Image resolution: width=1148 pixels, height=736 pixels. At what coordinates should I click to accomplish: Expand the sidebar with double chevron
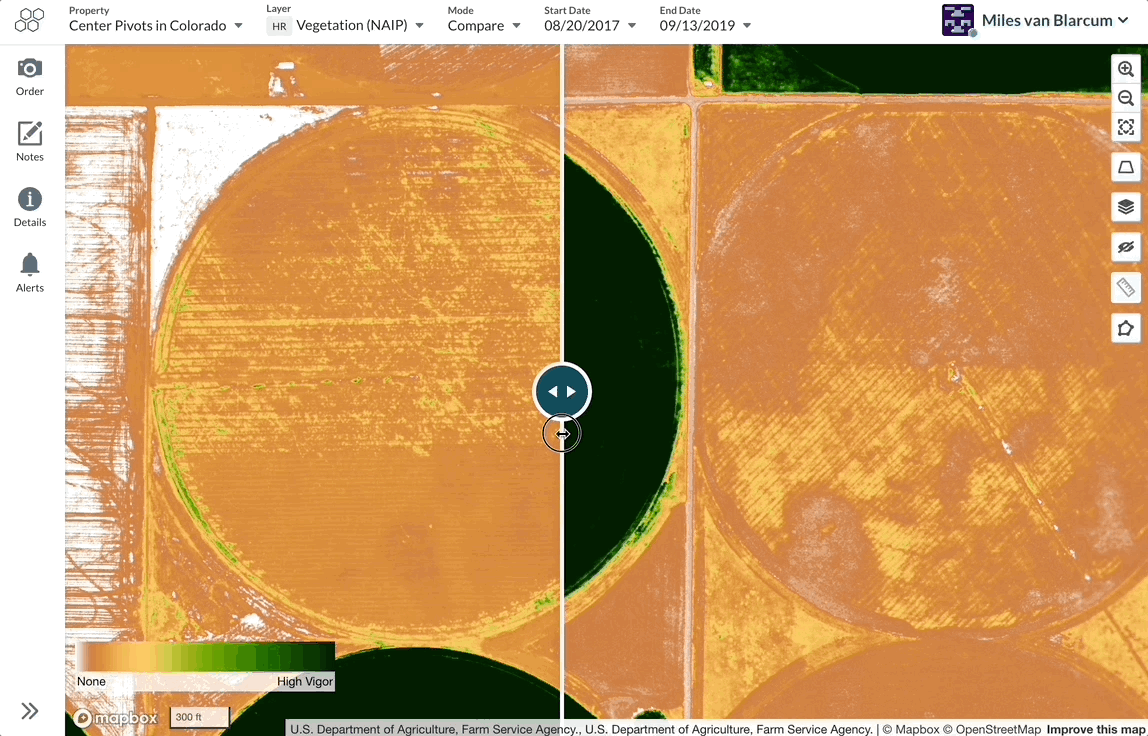pos(30,710)
